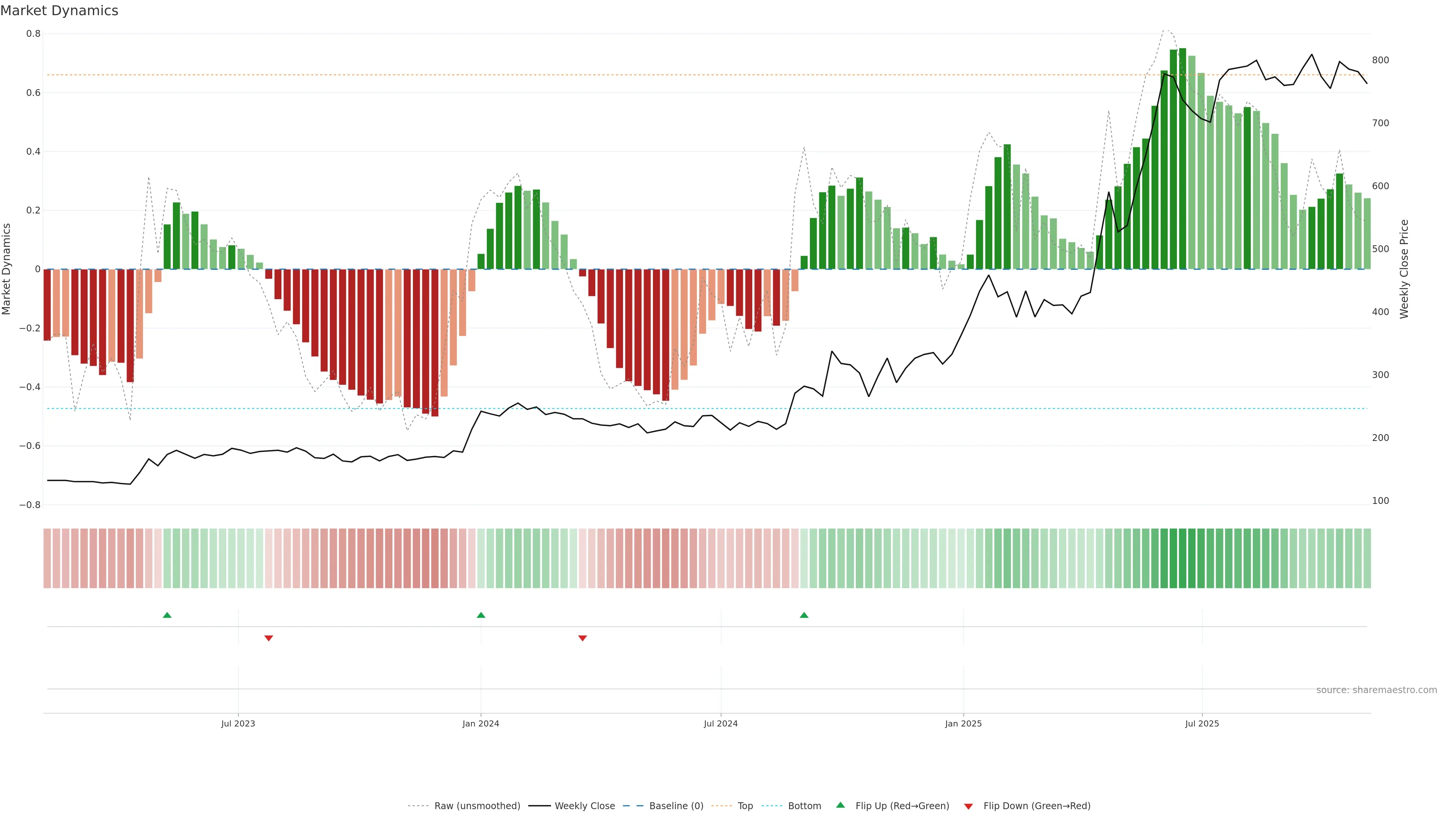Image resolution: width=1456 pixels, height=819 pixels.
Task: Click the red triangle icon in the legend
Action: point(968,806)
